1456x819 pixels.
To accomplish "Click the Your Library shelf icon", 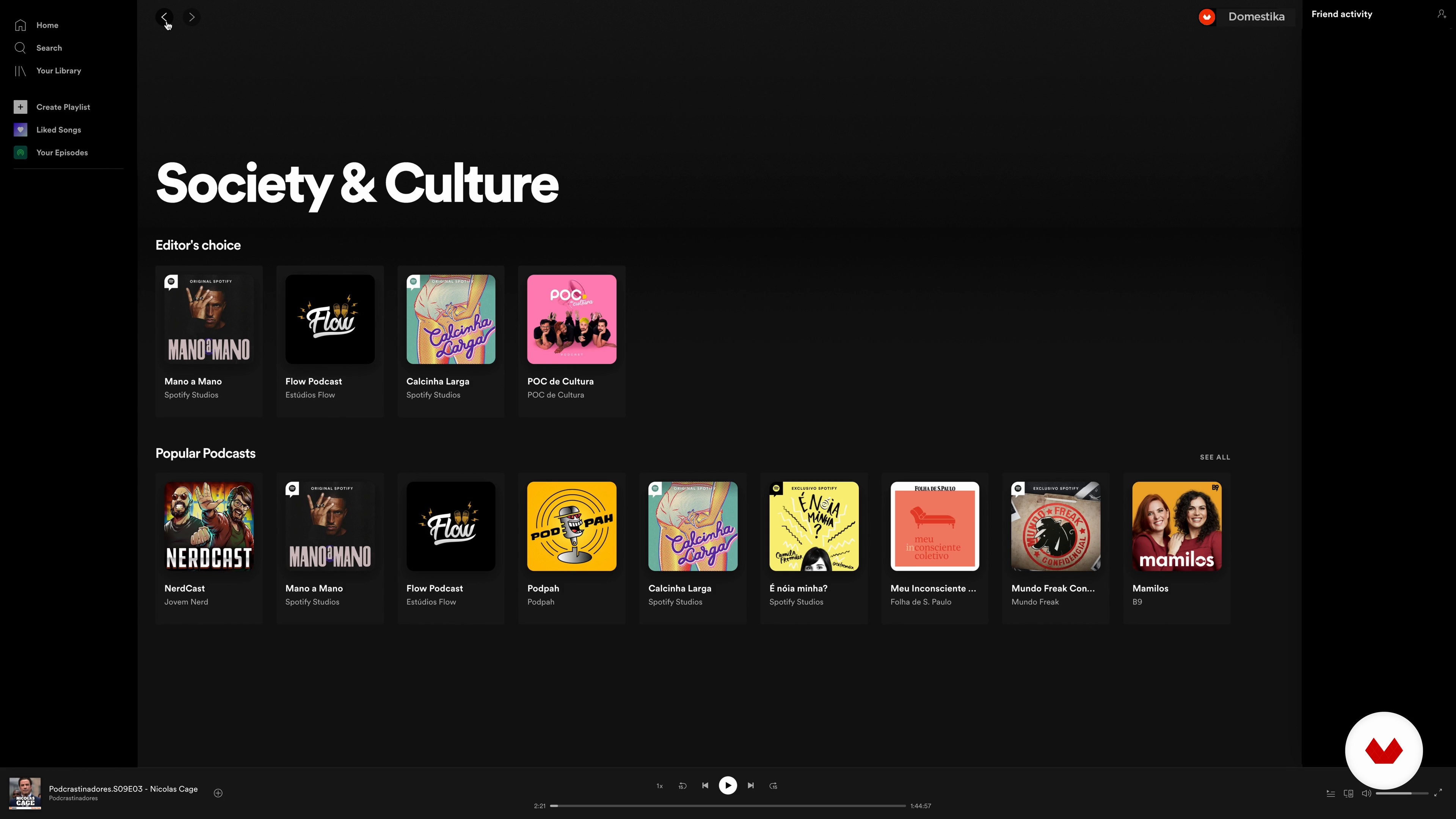I will pyautogui.click(x=20, y=71).
